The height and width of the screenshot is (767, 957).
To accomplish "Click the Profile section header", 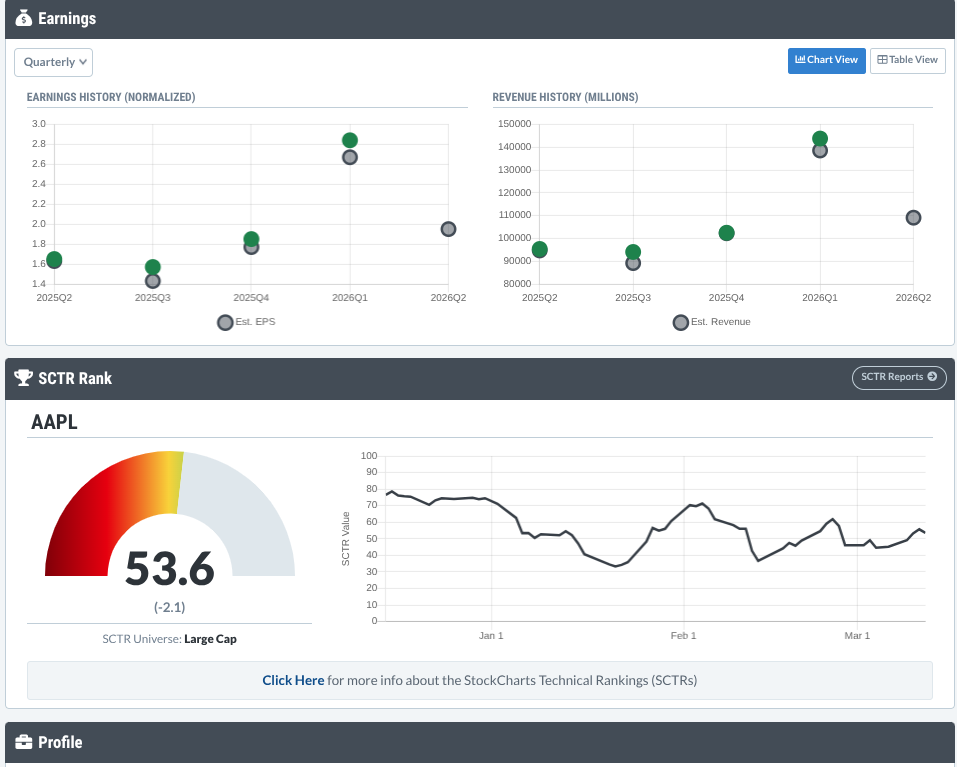I will tap(480, 743).
